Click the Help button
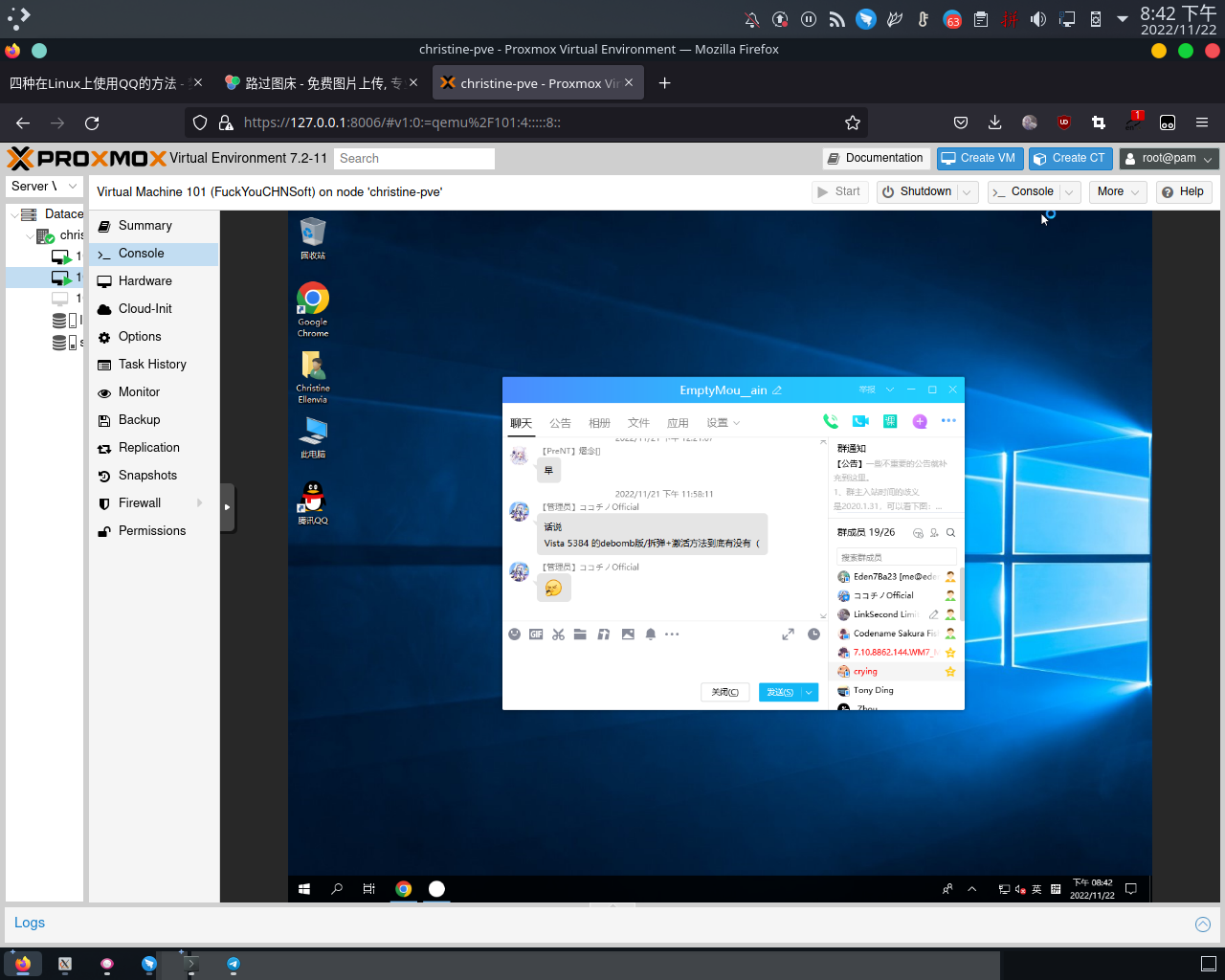 (x=1183, y=192)
